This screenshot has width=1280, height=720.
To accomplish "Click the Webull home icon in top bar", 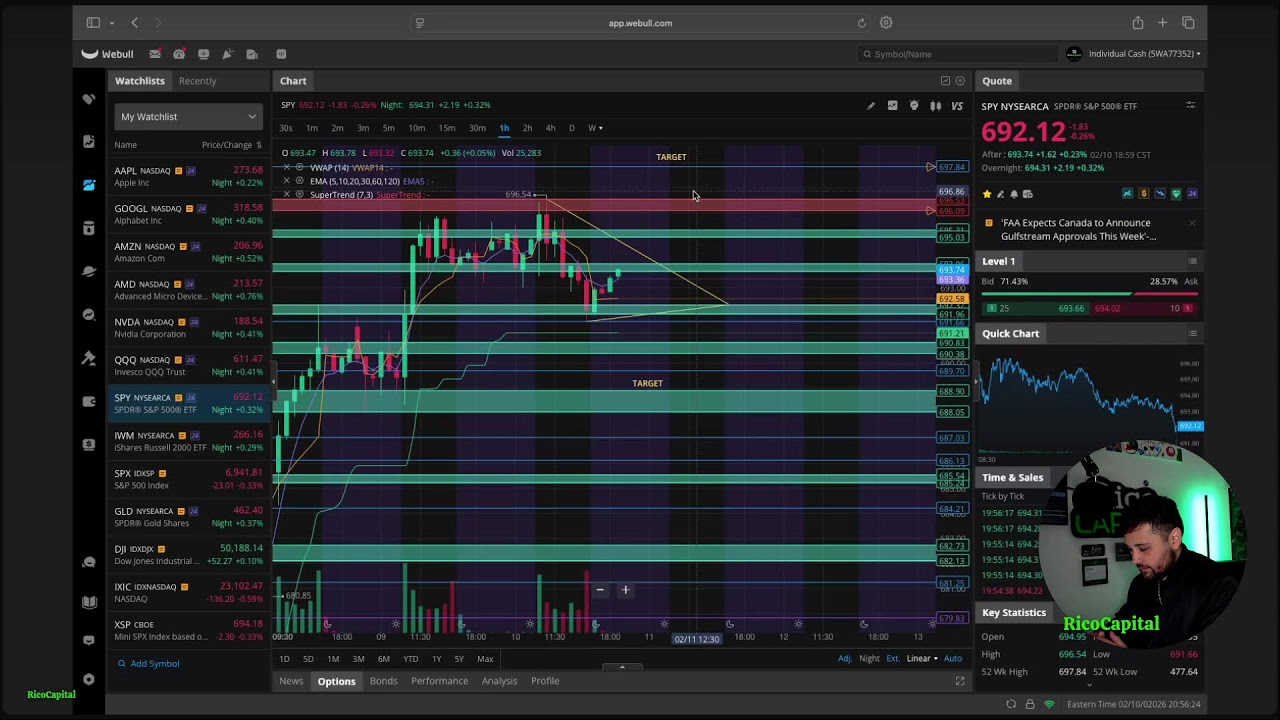I will pos(108,54).
